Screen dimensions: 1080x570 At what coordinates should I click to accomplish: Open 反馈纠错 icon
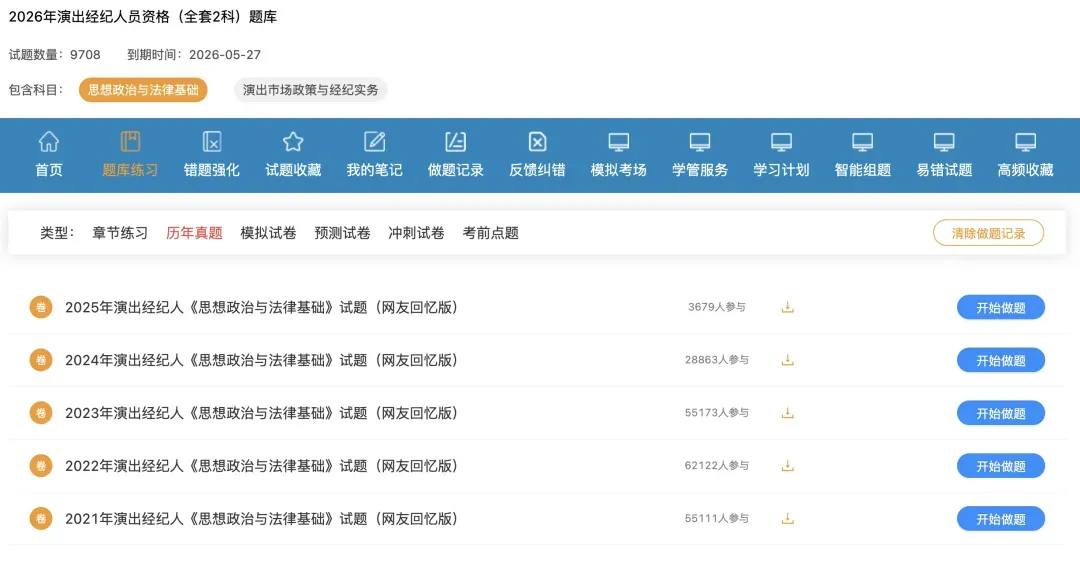(x=537, y=142)
